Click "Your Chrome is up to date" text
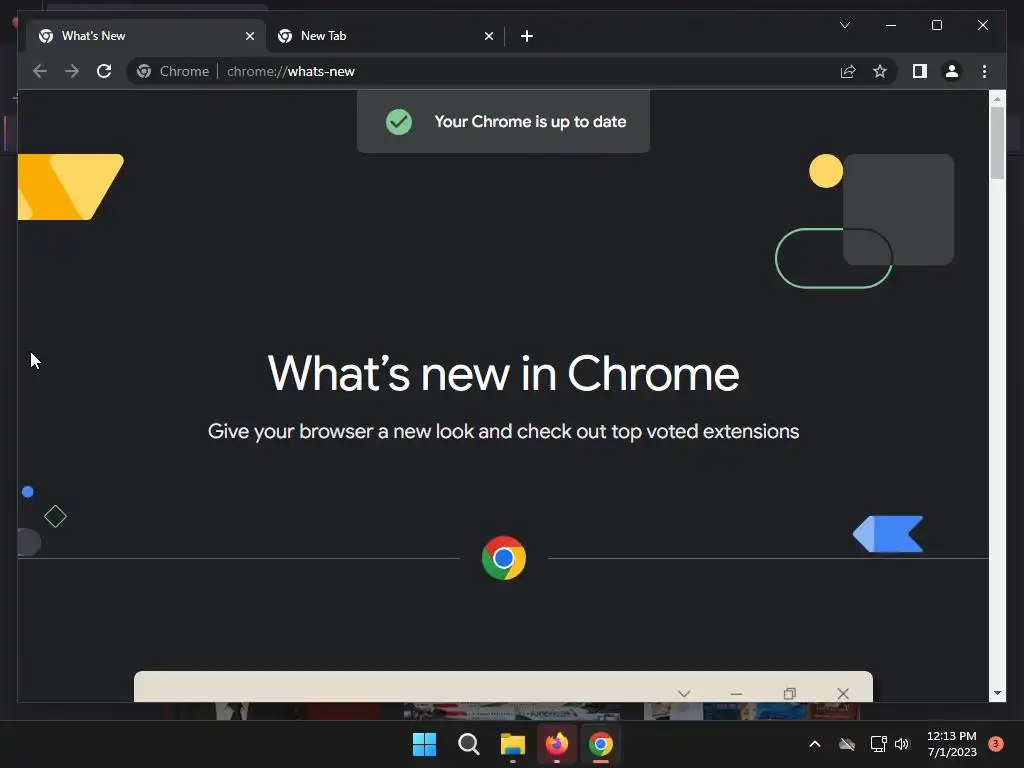The width and height of the screenshot is (1024, 768). 530,121
